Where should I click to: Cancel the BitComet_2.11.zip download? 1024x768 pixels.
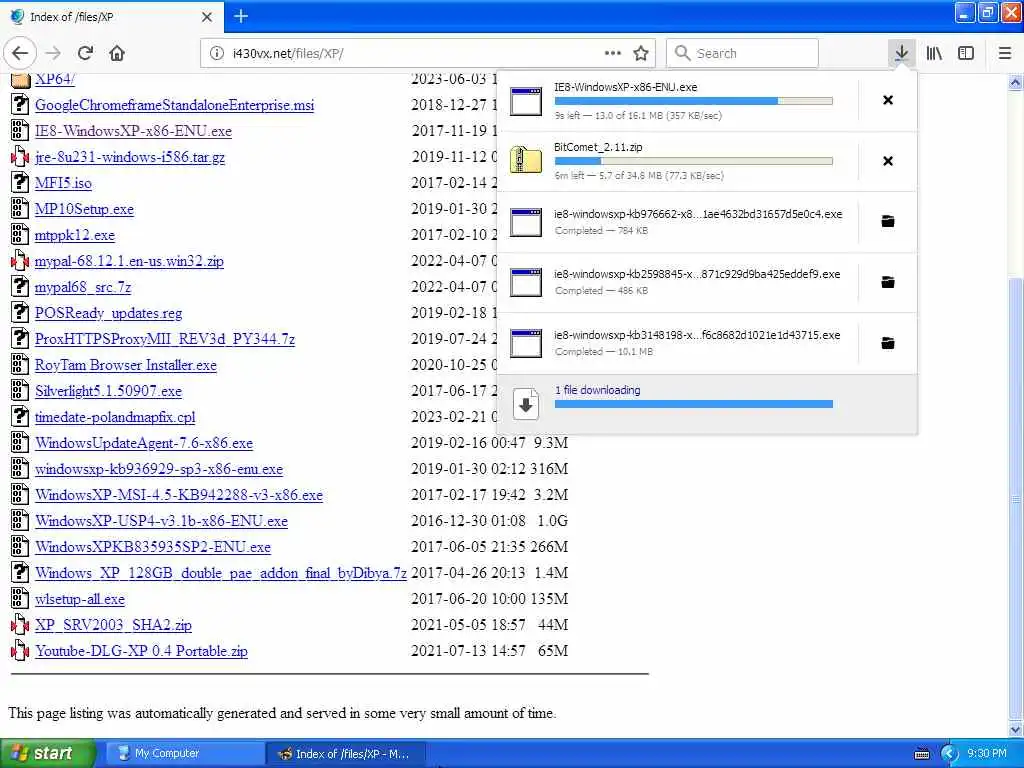[888, 161]
